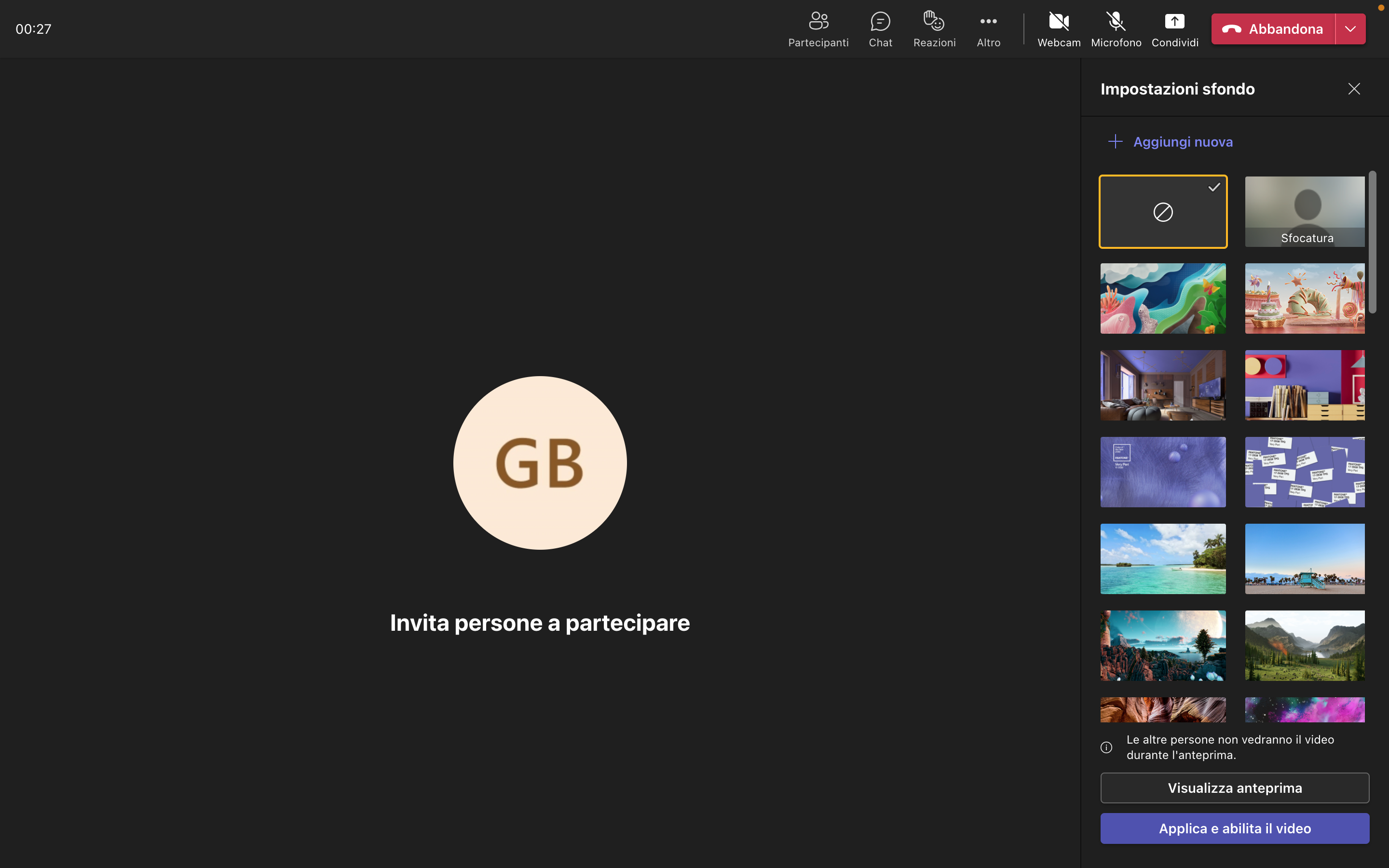
Task: Select the tropical beach background
Action: pyautogui.click(x=1162, y=558)
